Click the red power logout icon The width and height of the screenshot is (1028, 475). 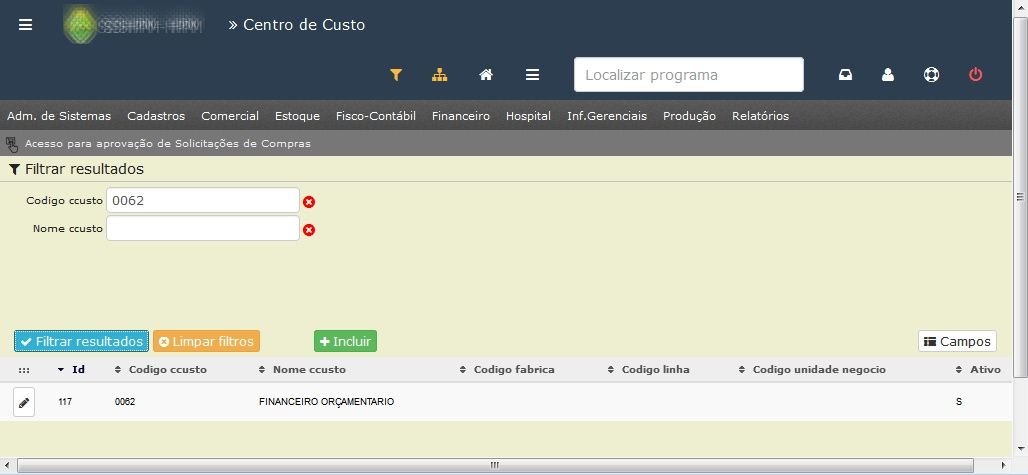(x=976, y=75)
